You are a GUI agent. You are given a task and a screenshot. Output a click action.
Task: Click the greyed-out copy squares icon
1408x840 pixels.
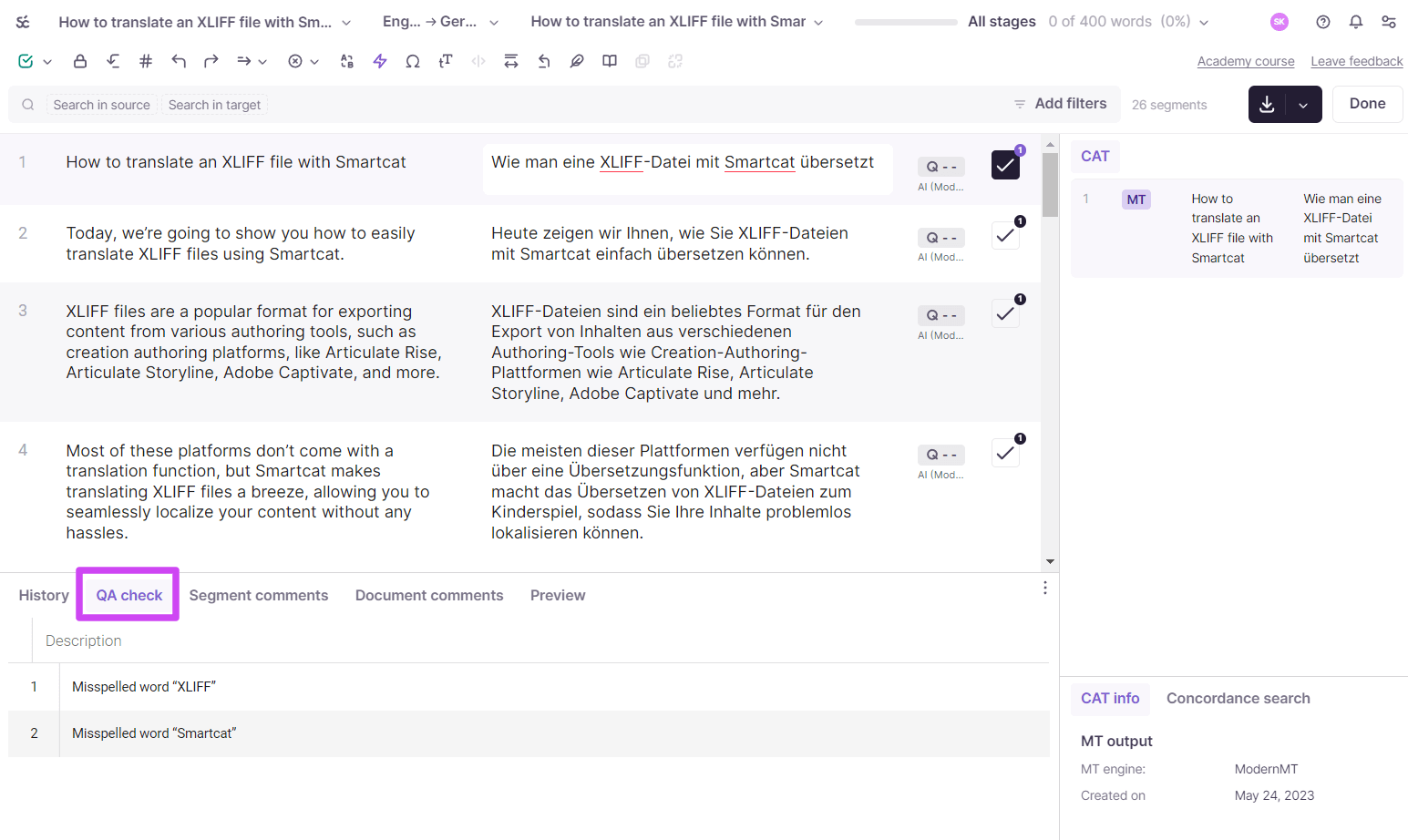tap(642, 61)
